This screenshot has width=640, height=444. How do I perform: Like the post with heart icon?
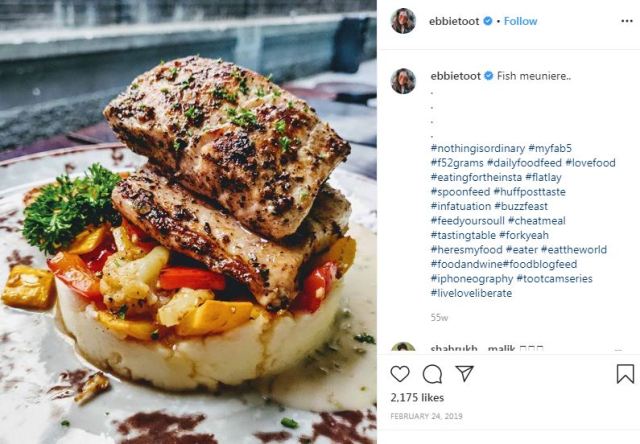(x=400, y=374)
